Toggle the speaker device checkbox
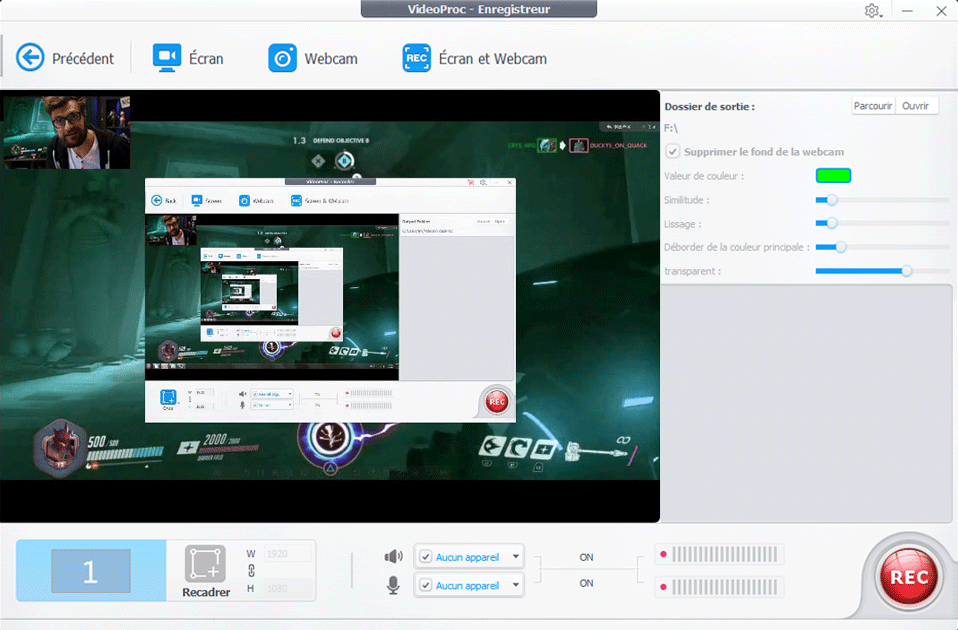The height and width of the screenshot is (630, 958). click(426, 557)
